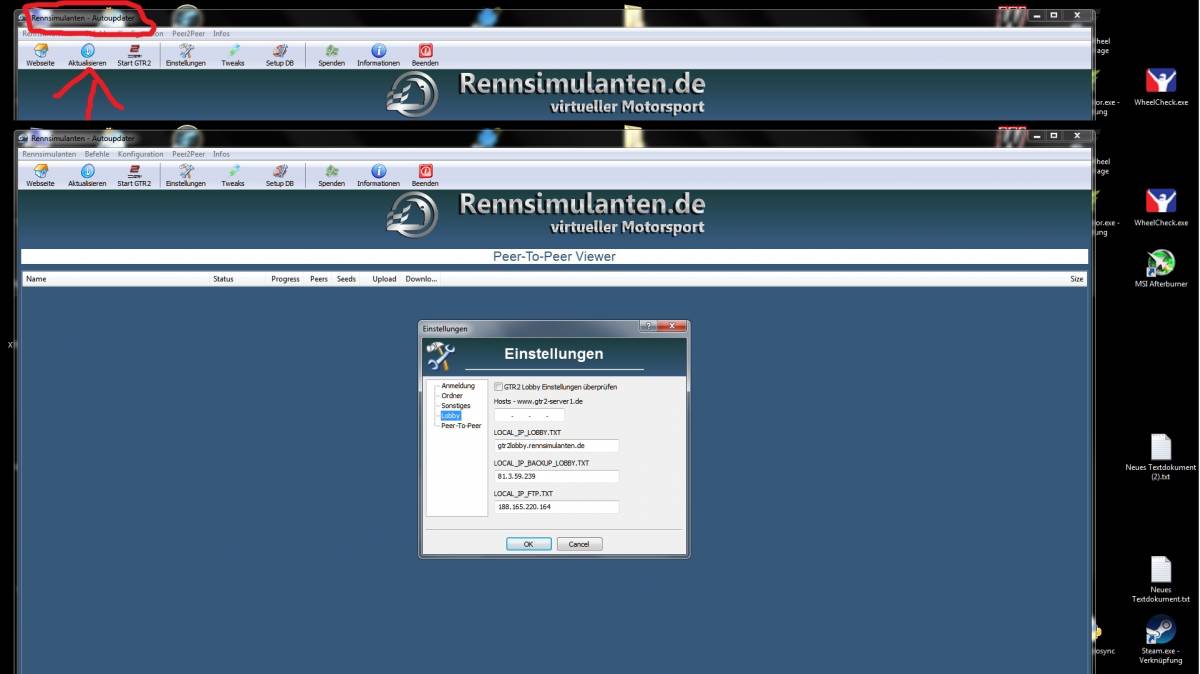Select Peer-To-Peer in the settings tree

point(461,425)
